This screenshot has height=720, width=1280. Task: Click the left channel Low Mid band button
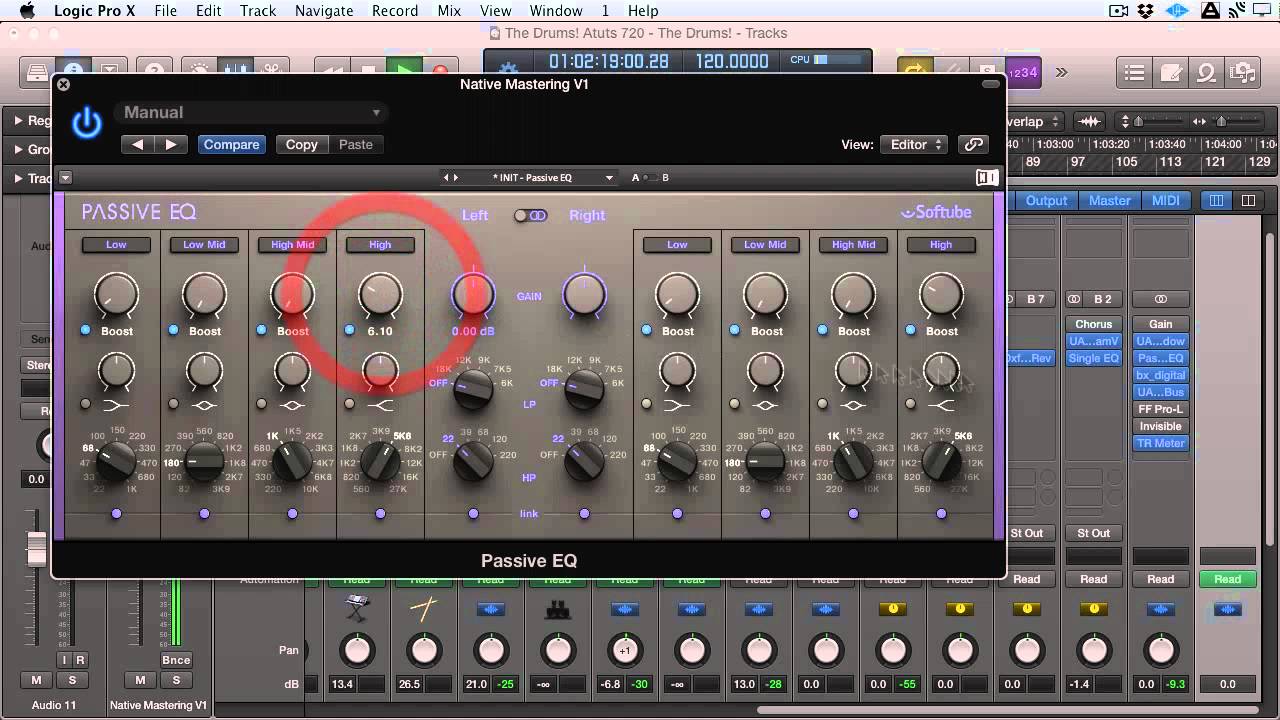pyautogui.click(x=204, y=245)
